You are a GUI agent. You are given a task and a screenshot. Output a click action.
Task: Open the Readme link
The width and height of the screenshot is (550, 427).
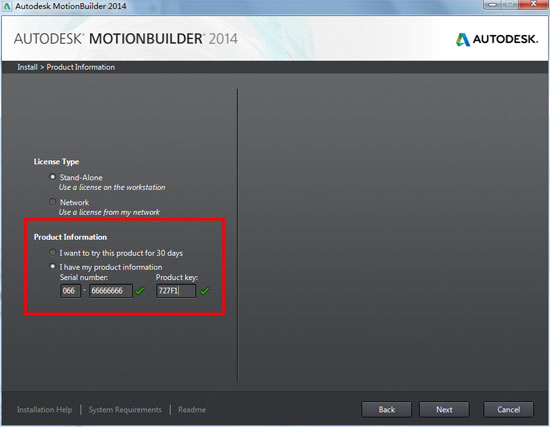coord(192,409)
